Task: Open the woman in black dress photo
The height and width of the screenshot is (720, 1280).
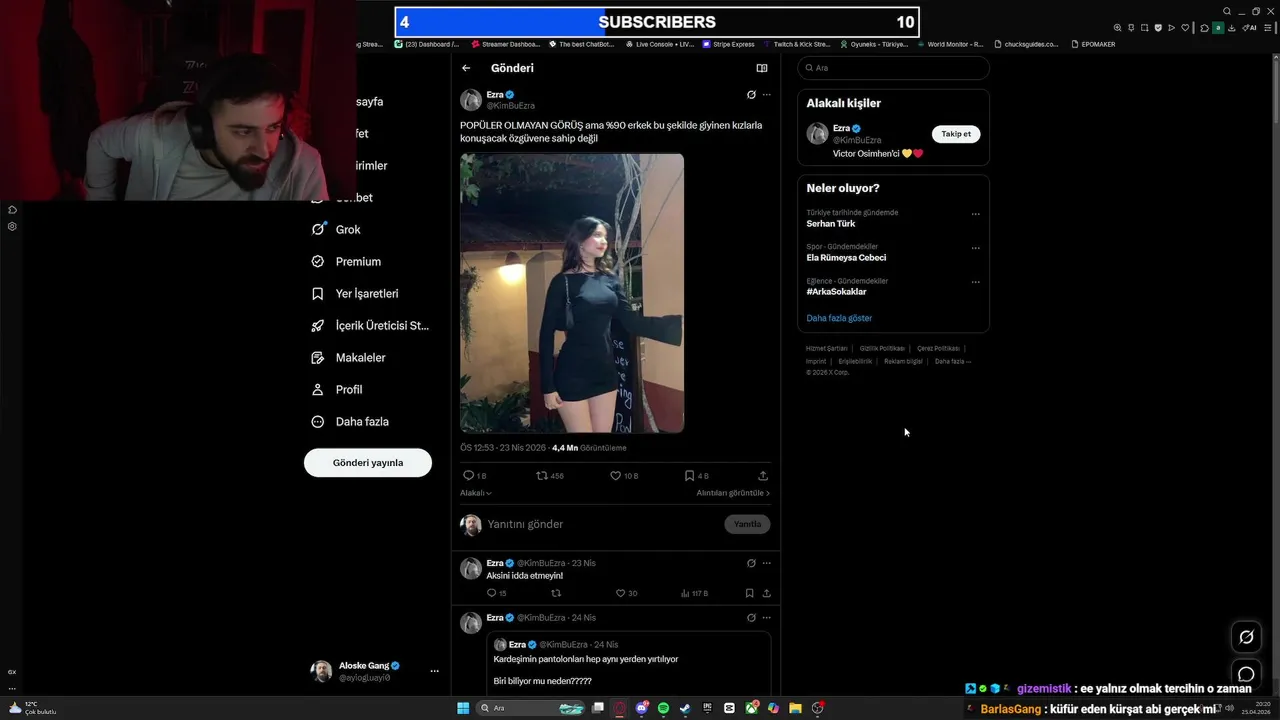Action: click(x=572, y=293)
